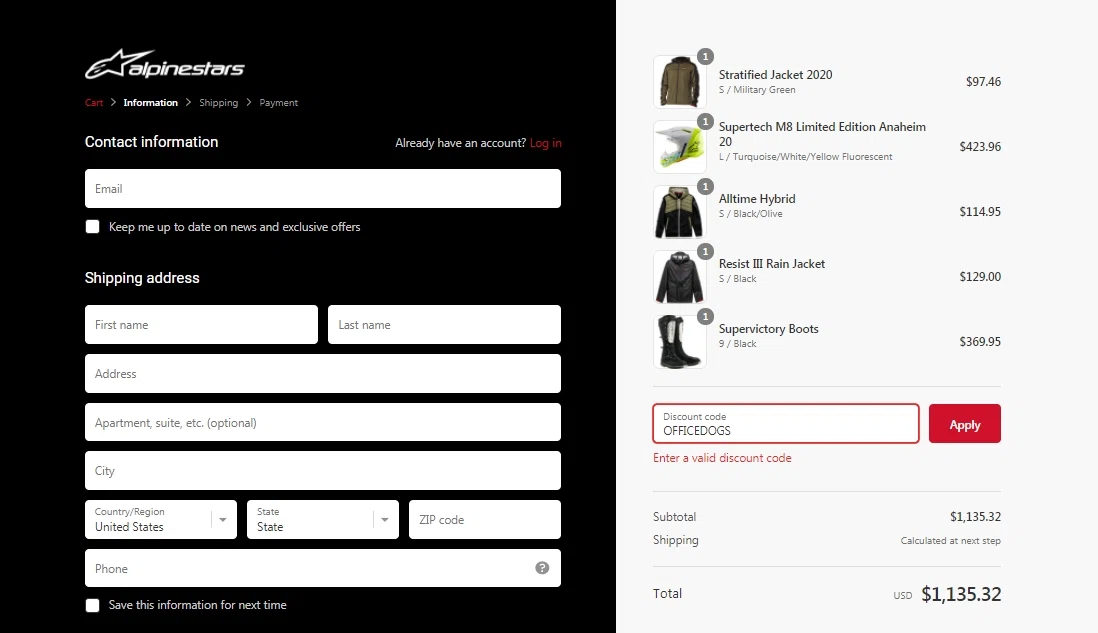Click the Supervictory Boots product image
This screenshot has height=633, width=1098.
[679, 342]
